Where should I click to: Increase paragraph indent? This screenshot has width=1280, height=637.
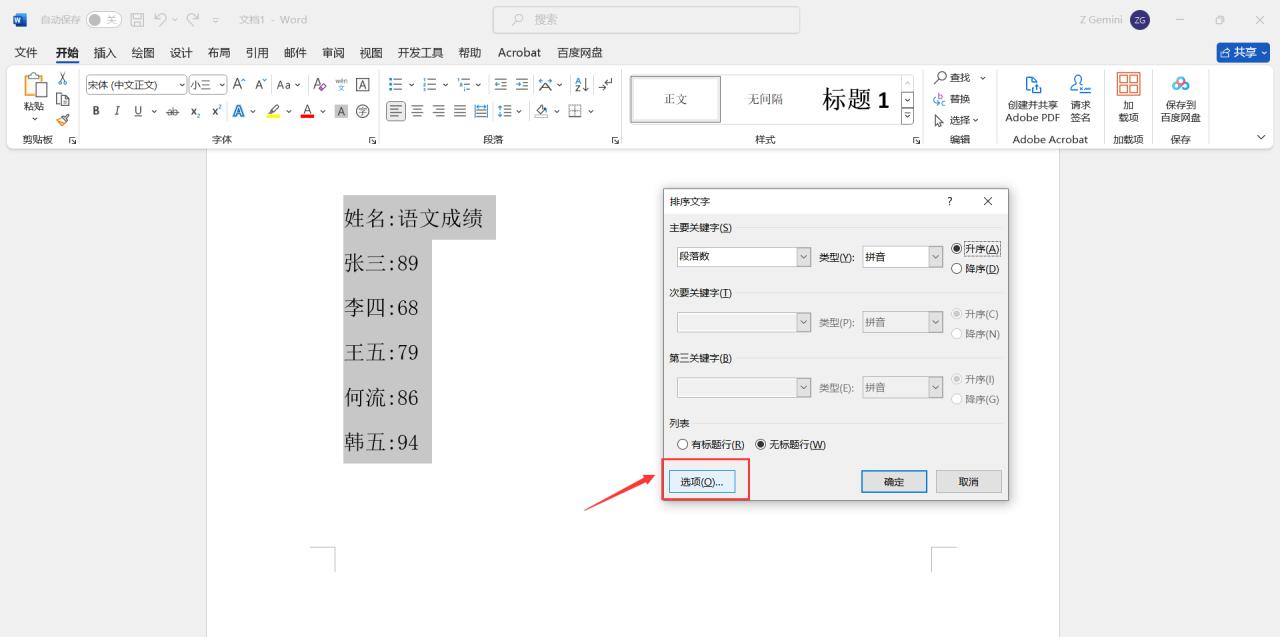522,85
